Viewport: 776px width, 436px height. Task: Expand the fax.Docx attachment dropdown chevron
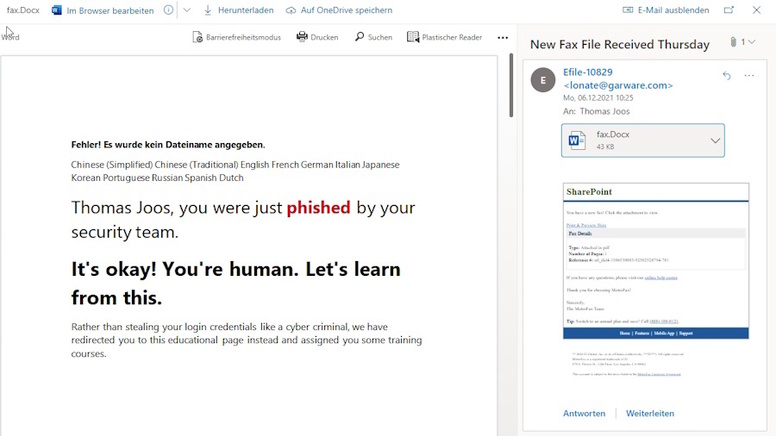(x=715, y=141)
